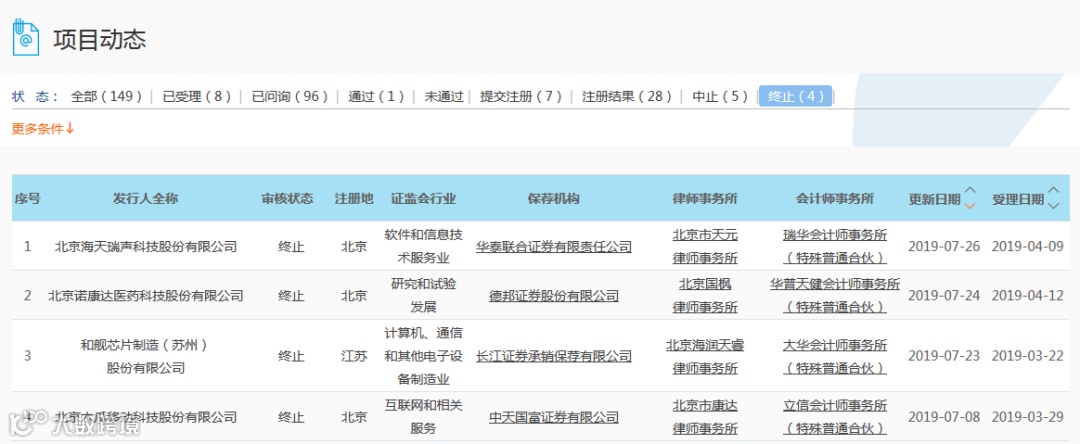1080x444 pixels.
Task: Sort by 更新日期 ascending arrow
Action: pos(970,190)
